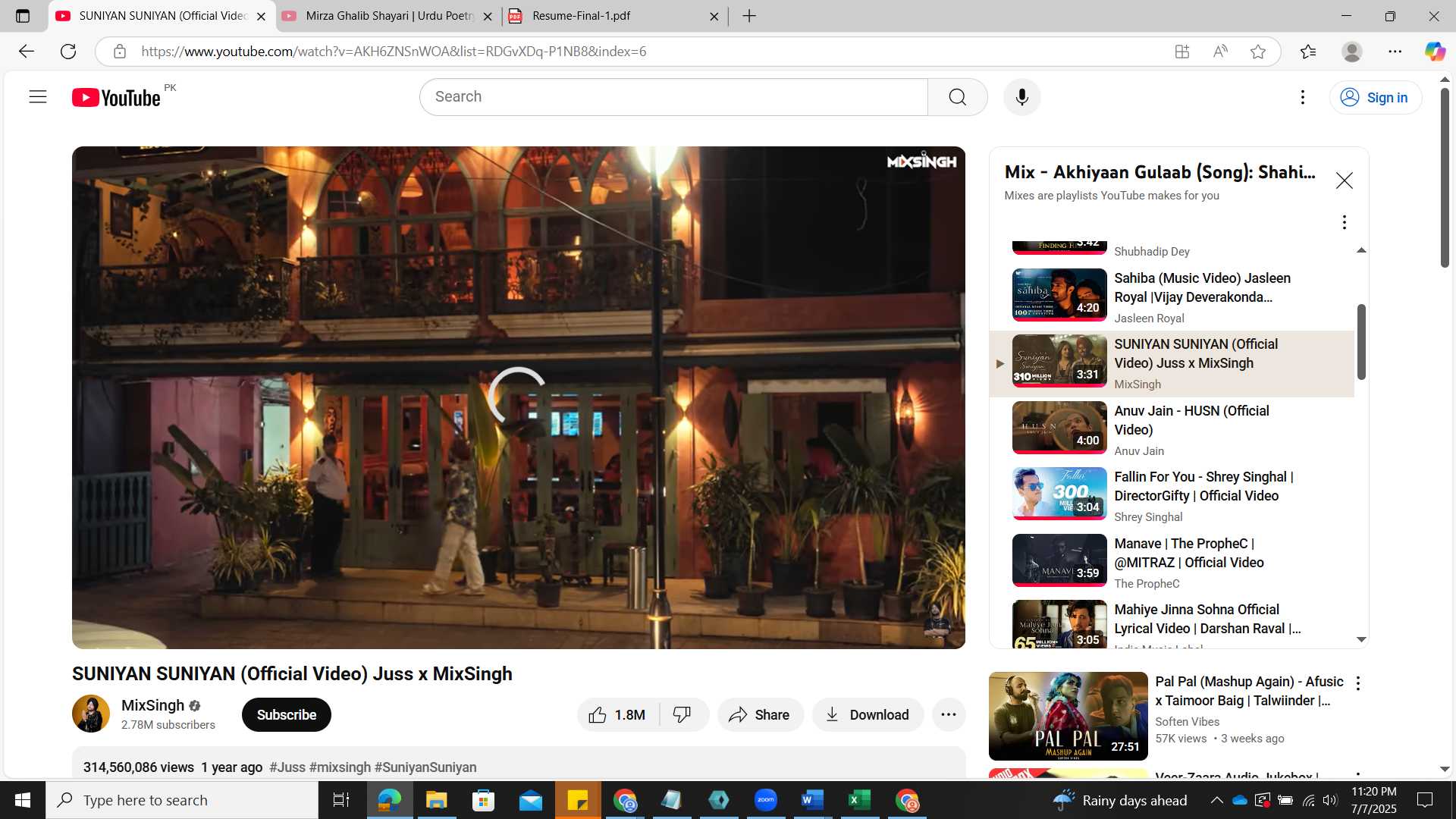Download the video

pyautogui.click(x=868, y=715)
